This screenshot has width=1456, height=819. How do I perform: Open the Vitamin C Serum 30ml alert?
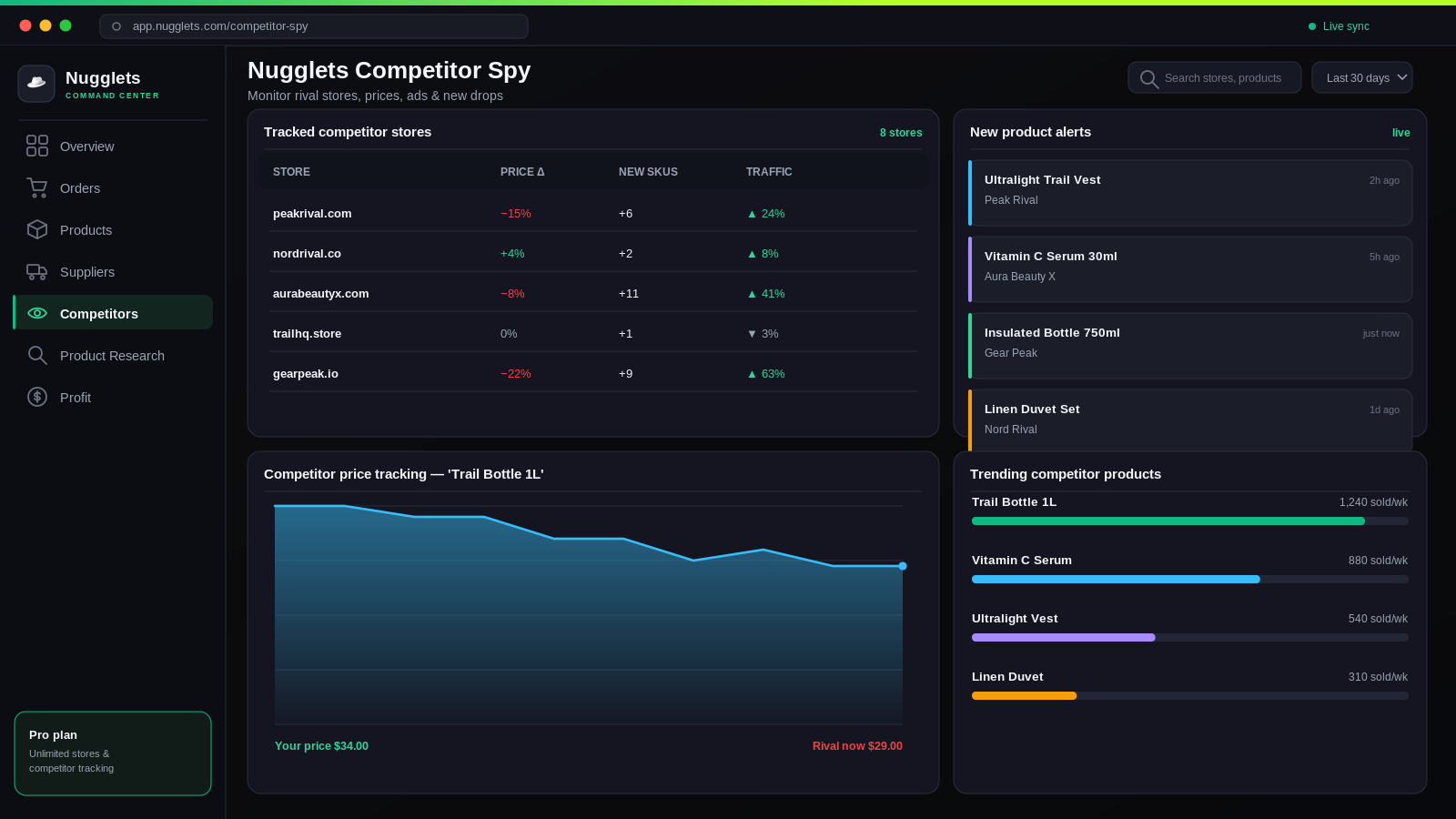pyautogui.click(x=1190, y=269)
